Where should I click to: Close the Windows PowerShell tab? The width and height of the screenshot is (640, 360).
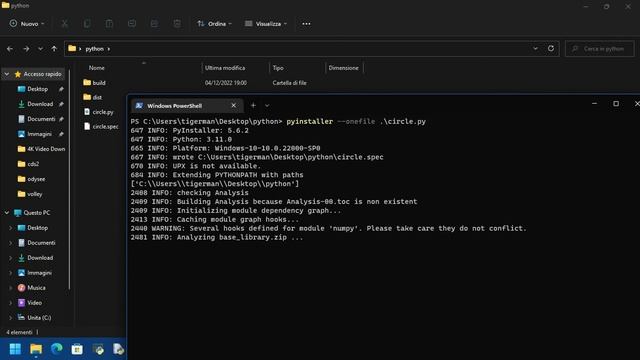coord(233,105)
